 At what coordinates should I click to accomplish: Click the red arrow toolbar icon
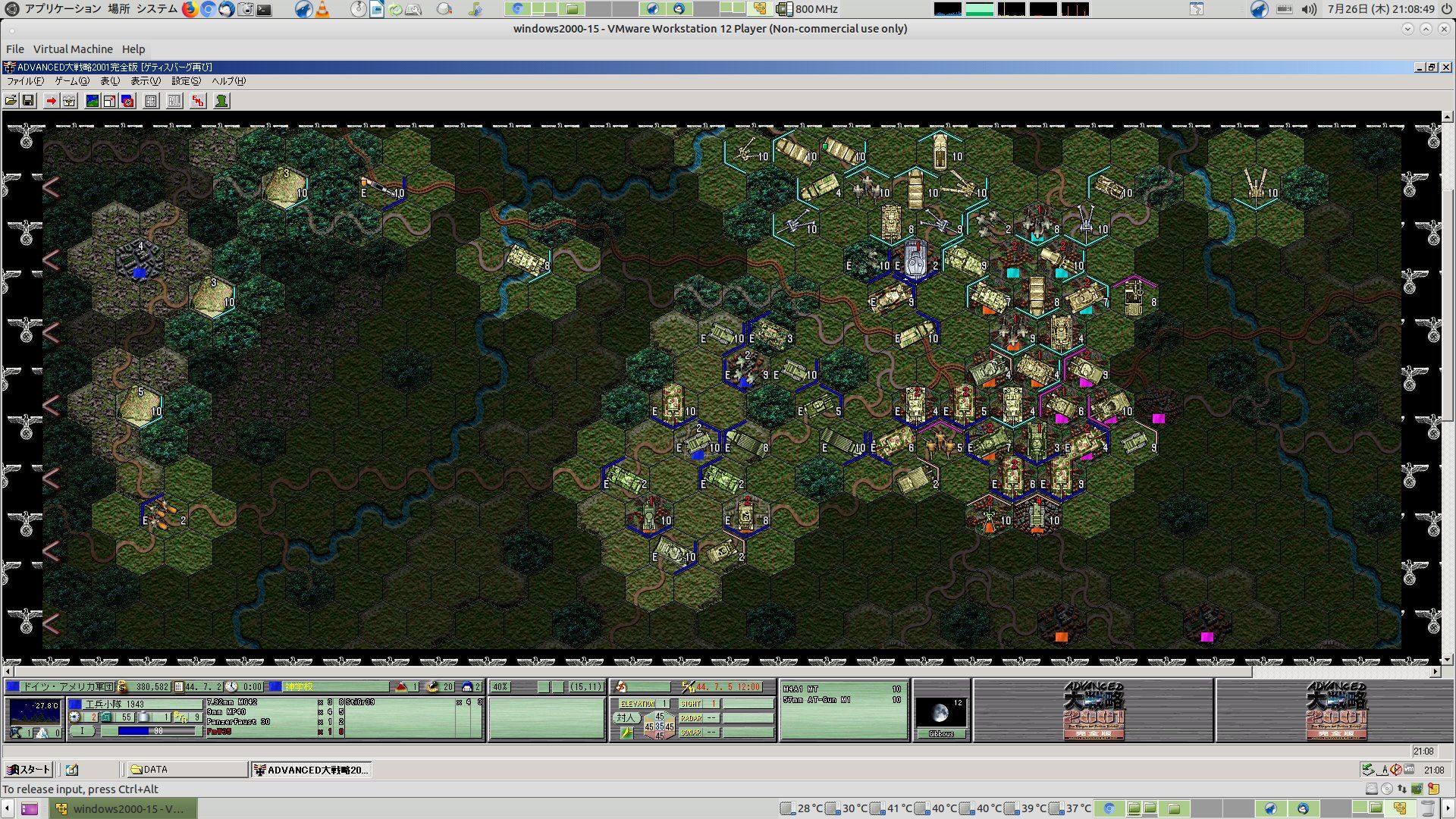pos(51,101)
